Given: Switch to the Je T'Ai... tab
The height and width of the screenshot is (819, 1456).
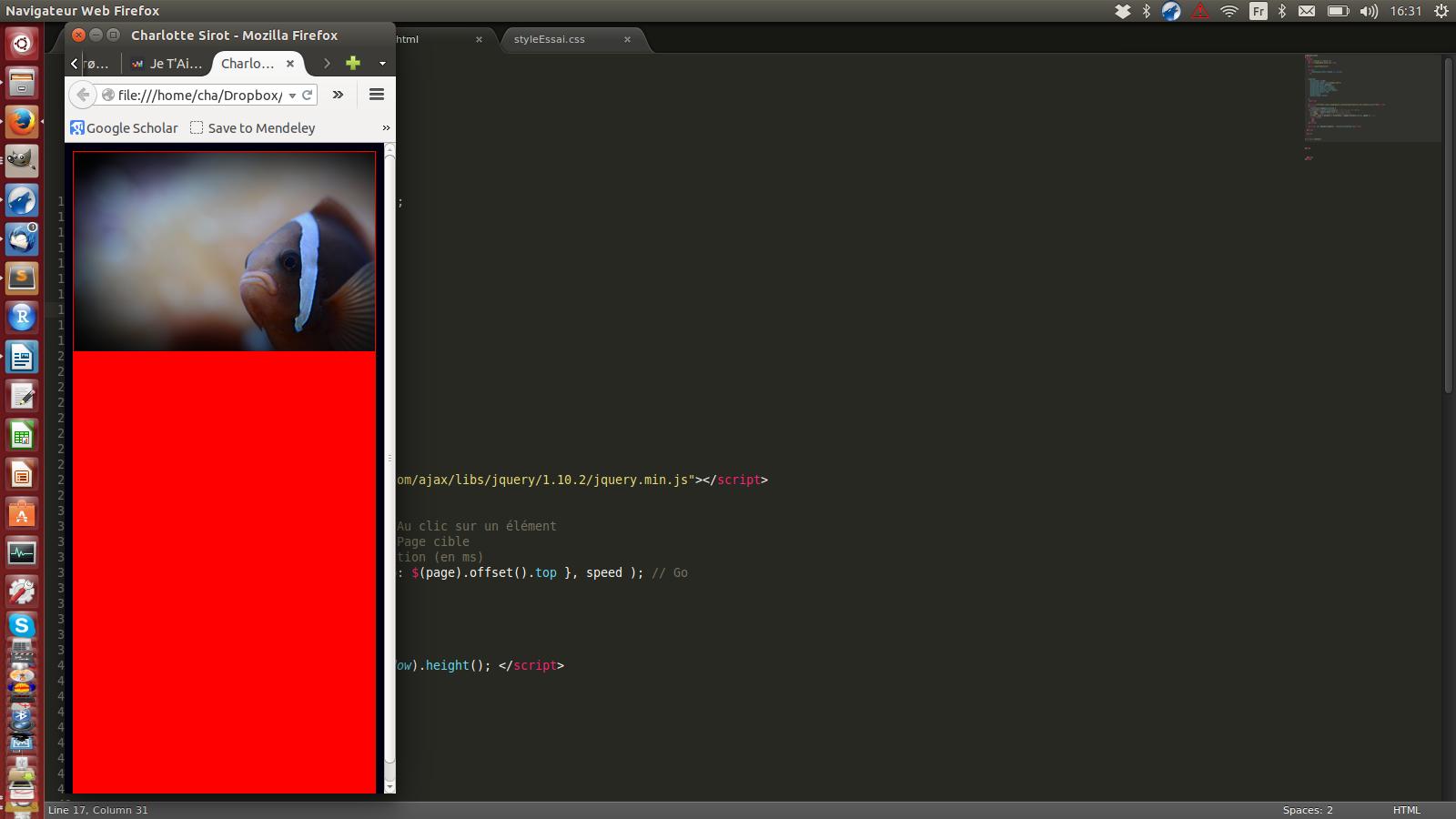Looking at the screenshot, I should pos(167,64).
